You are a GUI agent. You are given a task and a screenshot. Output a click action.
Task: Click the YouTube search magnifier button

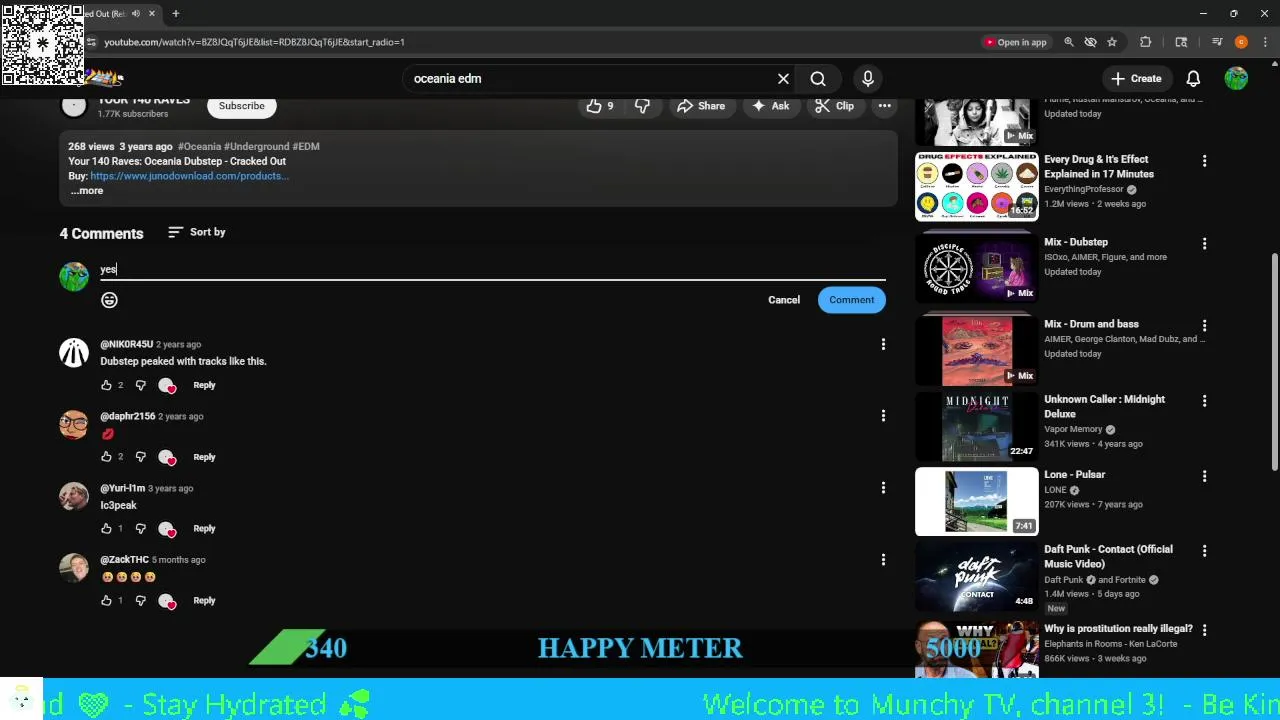coord(818,79)
